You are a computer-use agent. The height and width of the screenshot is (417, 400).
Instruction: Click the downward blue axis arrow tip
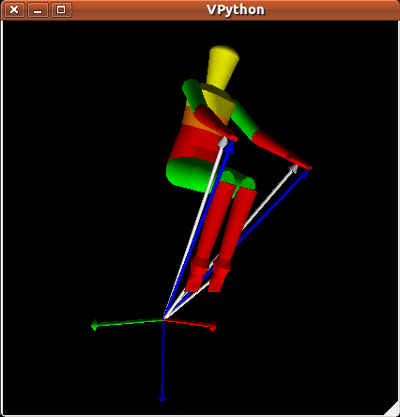162,398
